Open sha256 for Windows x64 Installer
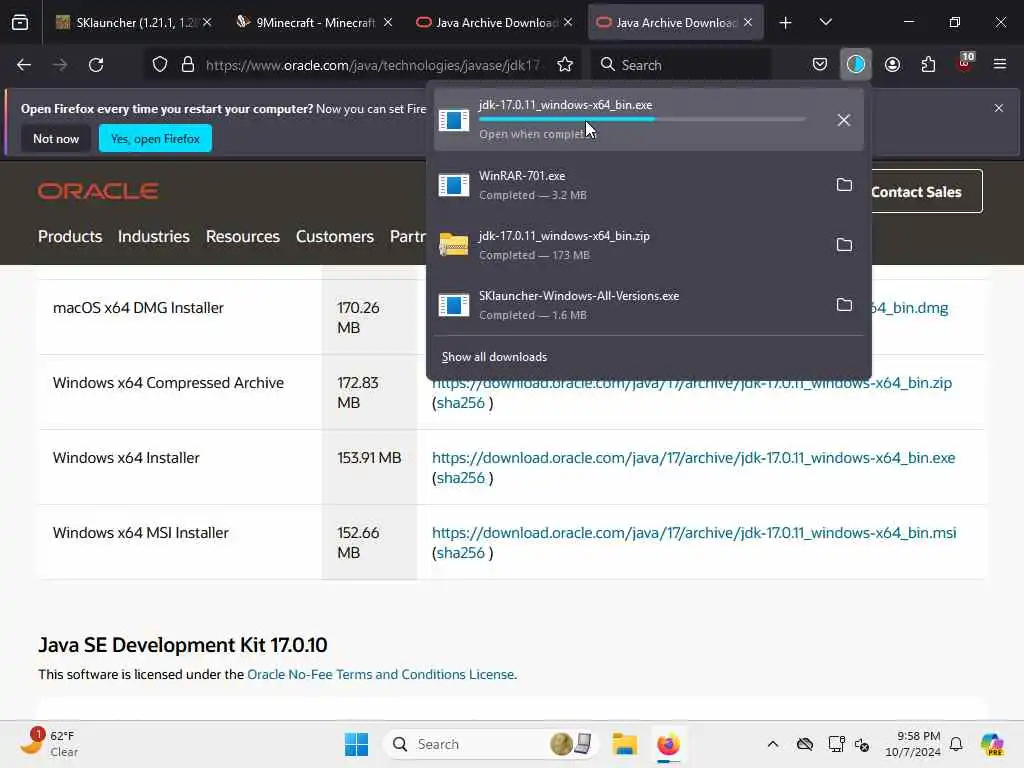Screen dimensions: 1024x768 [460, 478]
